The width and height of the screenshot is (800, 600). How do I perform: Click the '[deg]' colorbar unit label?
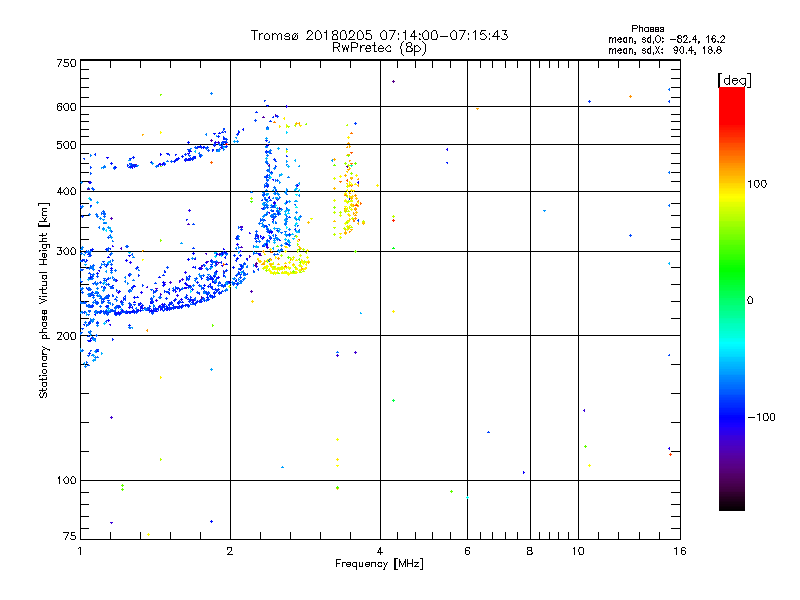(734, 80)
